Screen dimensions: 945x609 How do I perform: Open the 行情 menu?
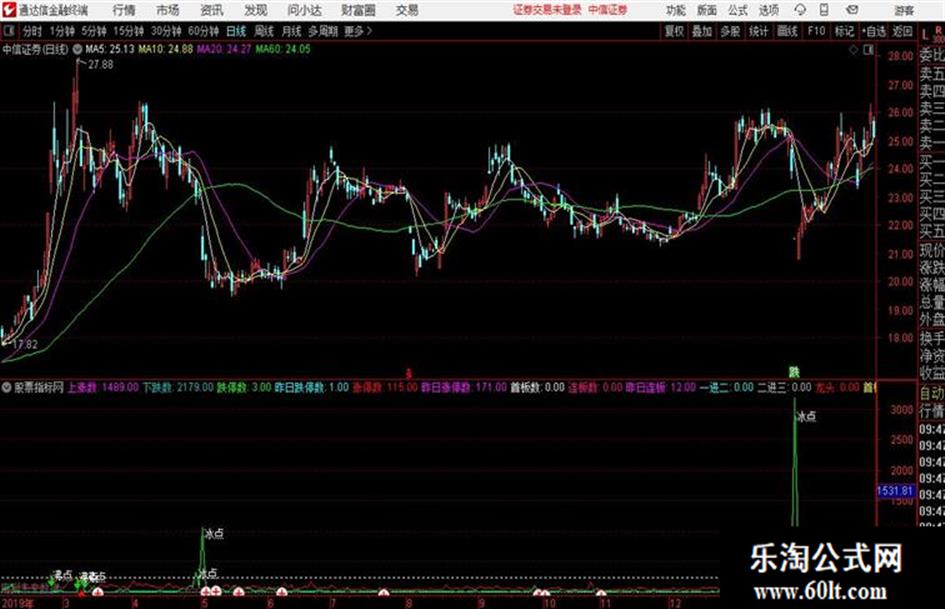[124, 10]
